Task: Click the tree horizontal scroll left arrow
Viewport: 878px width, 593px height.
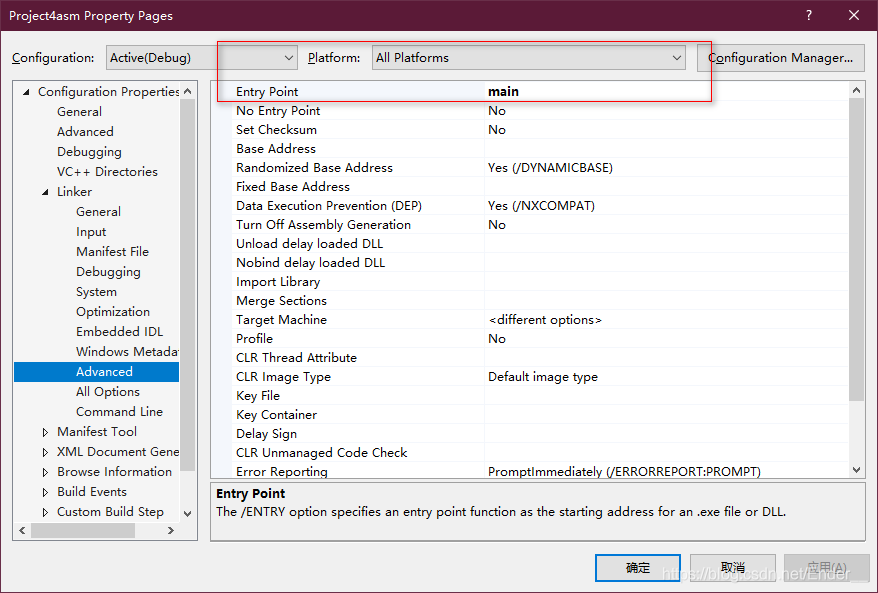Action: 22,530
